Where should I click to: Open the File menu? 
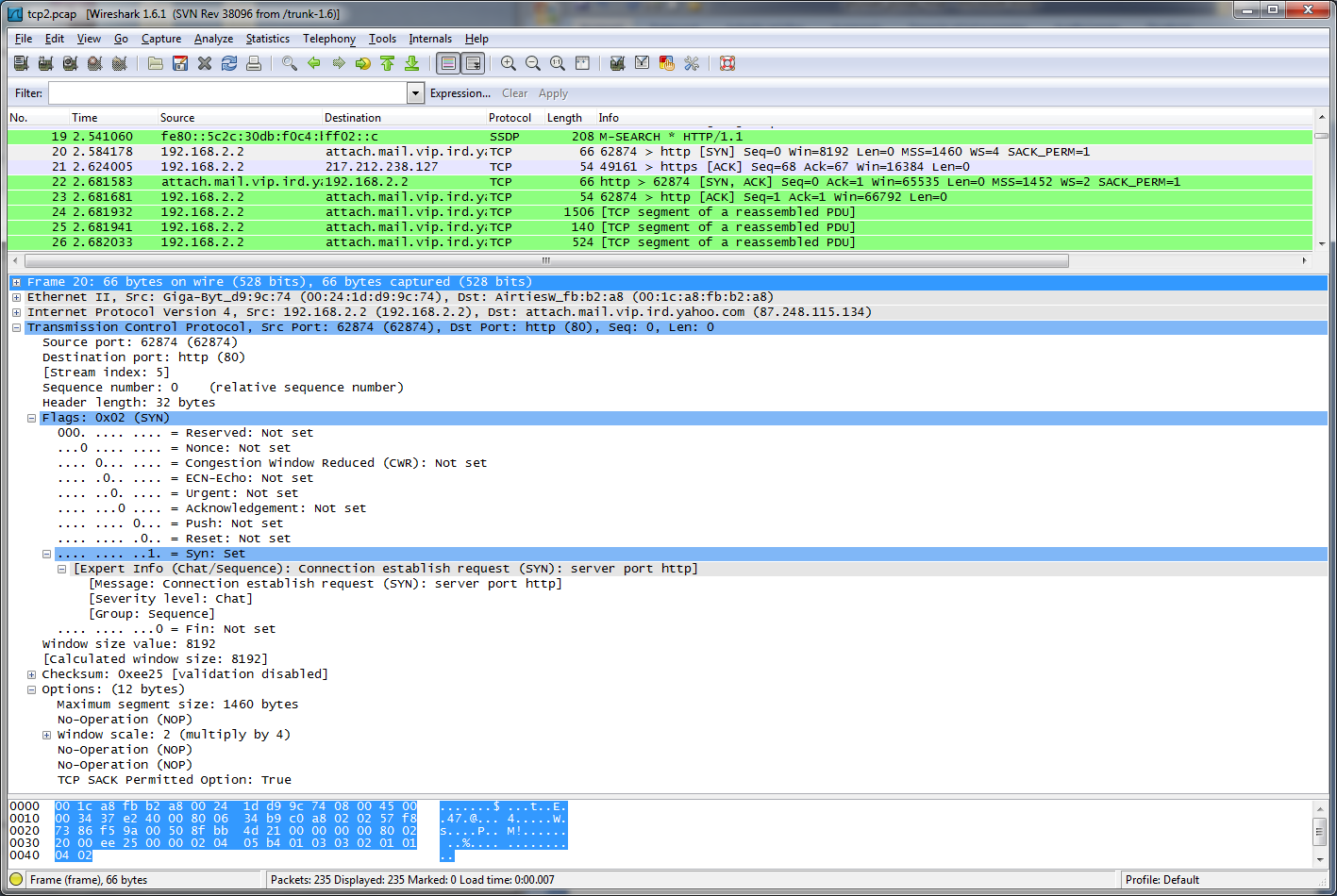tap(24, 39)
